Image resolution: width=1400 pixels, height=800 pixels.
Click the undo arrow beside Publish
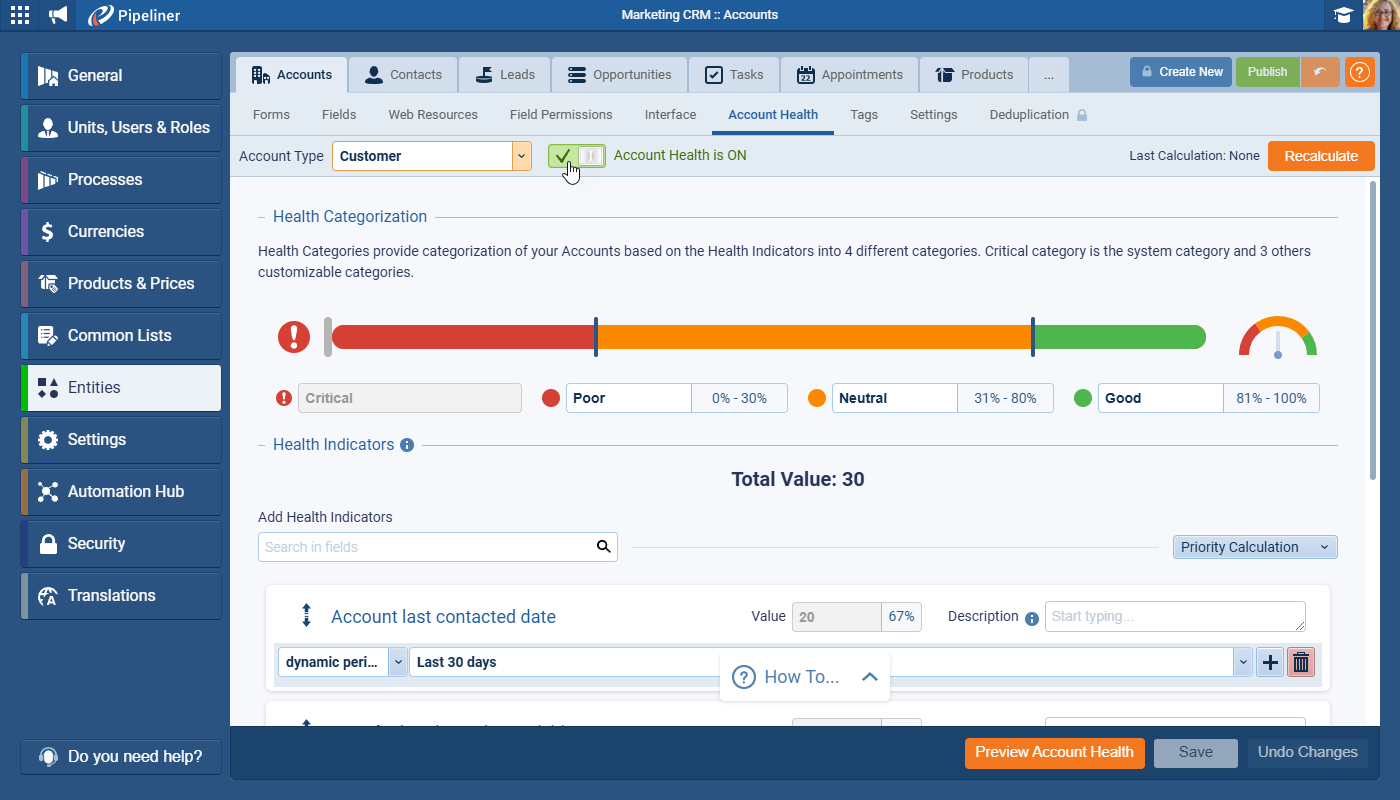[1320, 72]
